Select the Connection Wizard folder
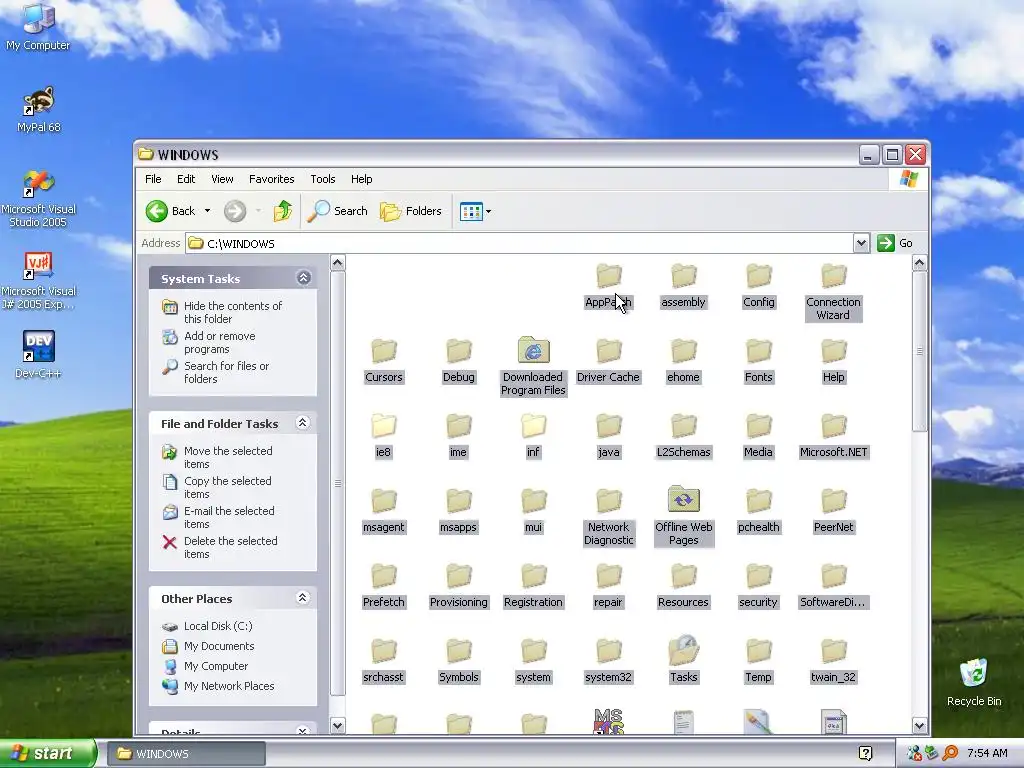The width and height of the screenshot is (1024, 768). [833, 292]
